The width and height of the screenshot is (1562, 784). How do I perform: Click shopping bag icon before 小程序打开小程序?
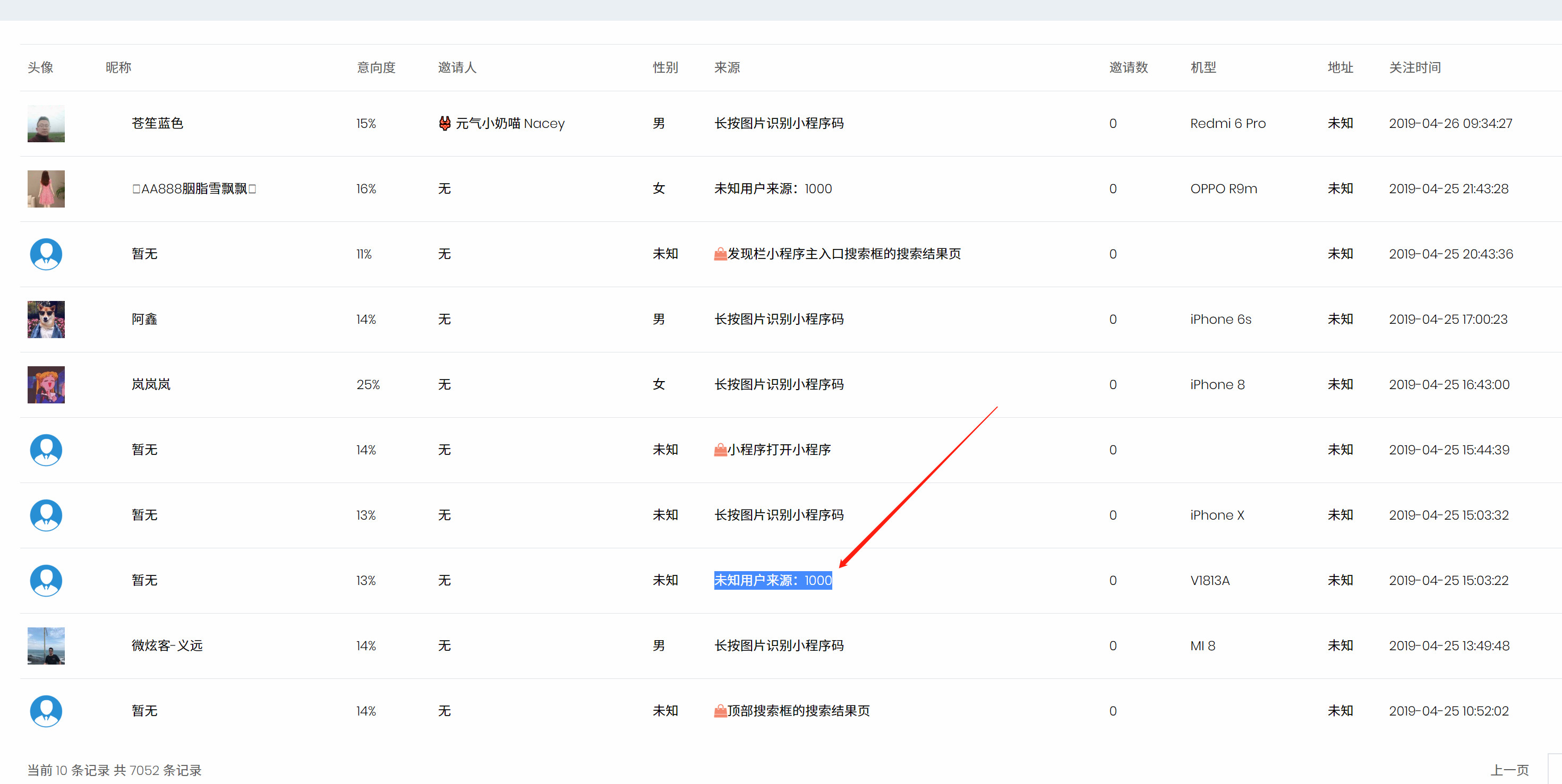pyautogui.click(x=720, y=450)
